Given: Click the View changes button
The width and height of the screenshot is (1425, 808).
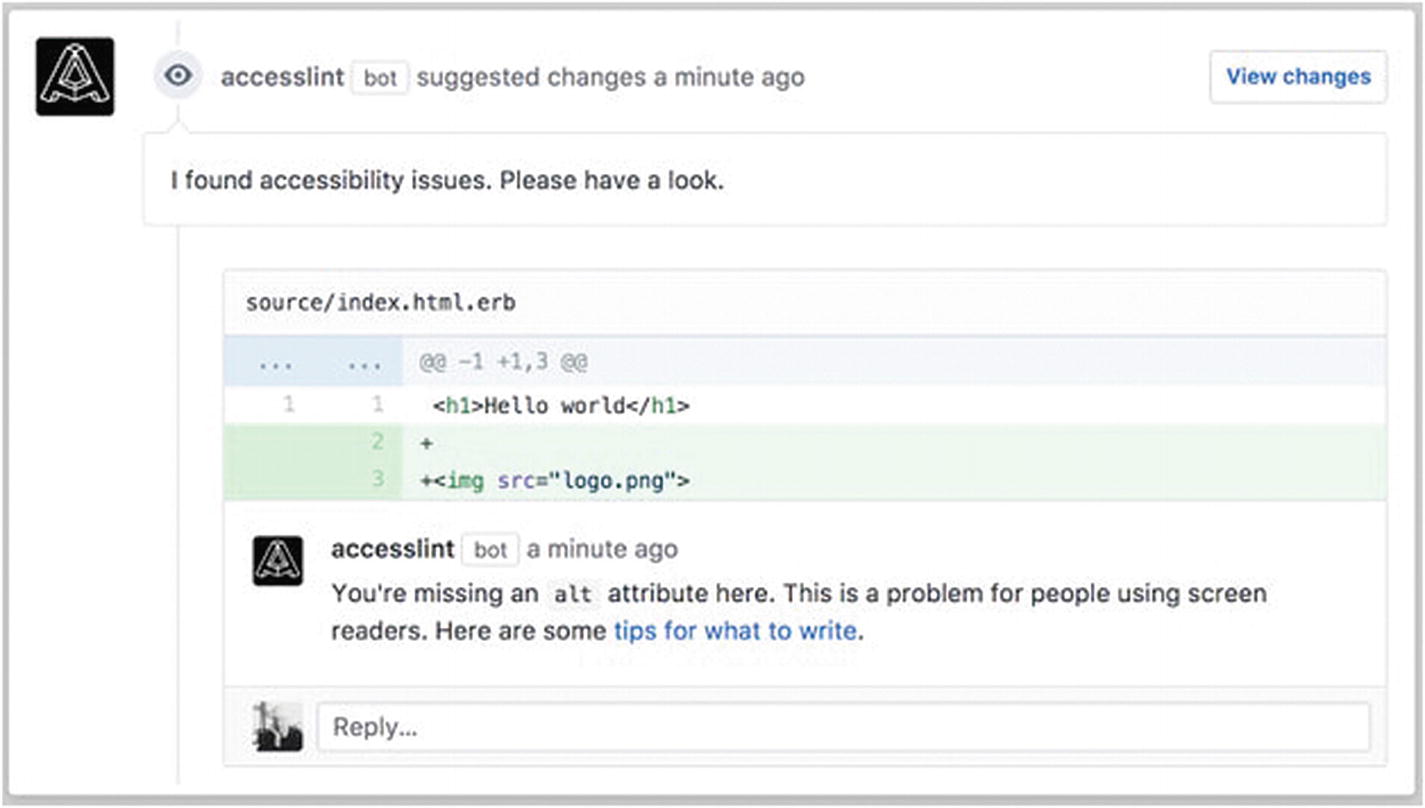Looking at the screenshot, I should (x=1298, y=77).
